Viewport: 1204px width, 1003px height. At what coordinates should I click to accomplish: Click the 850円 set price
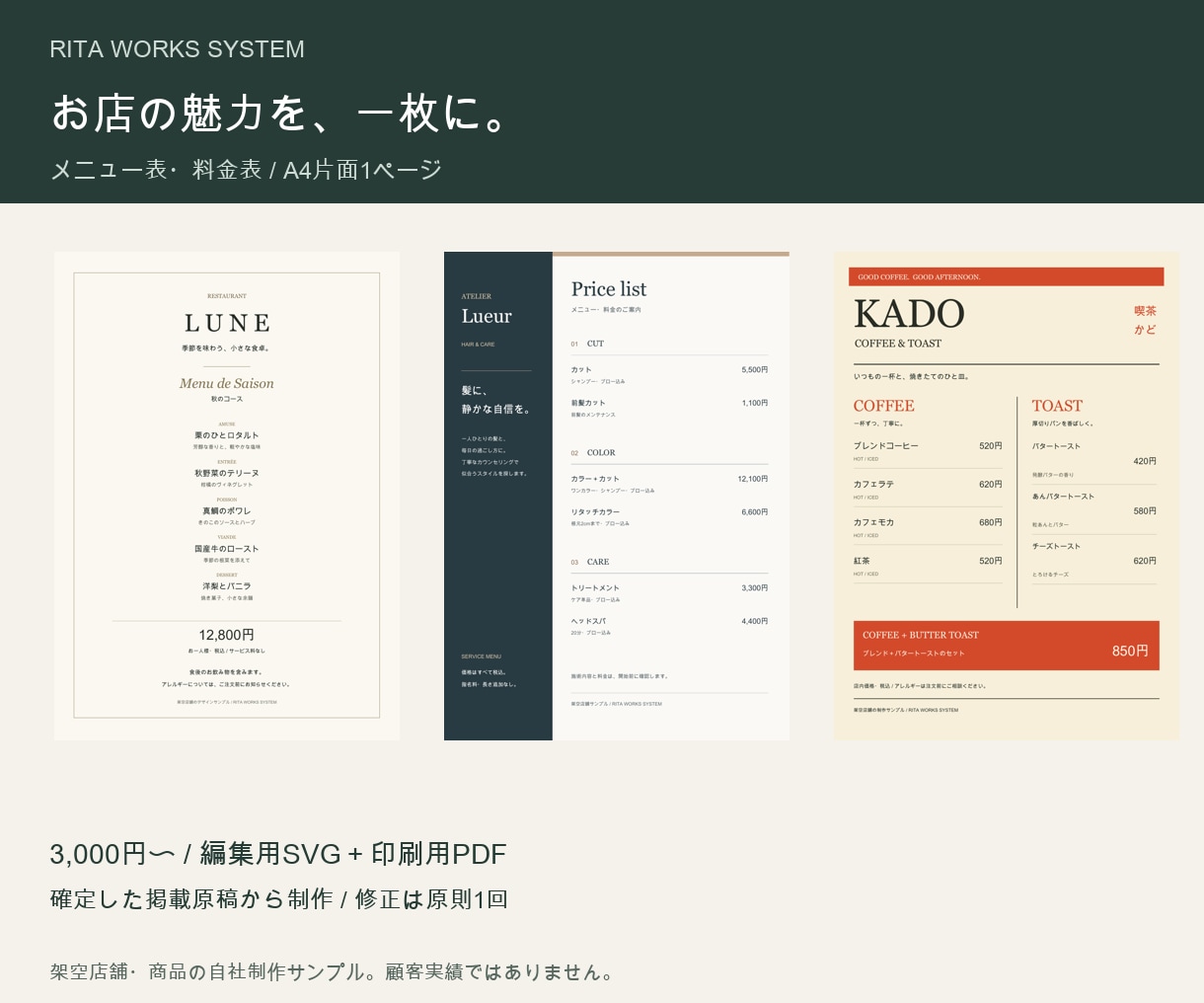pos(1130,651)
